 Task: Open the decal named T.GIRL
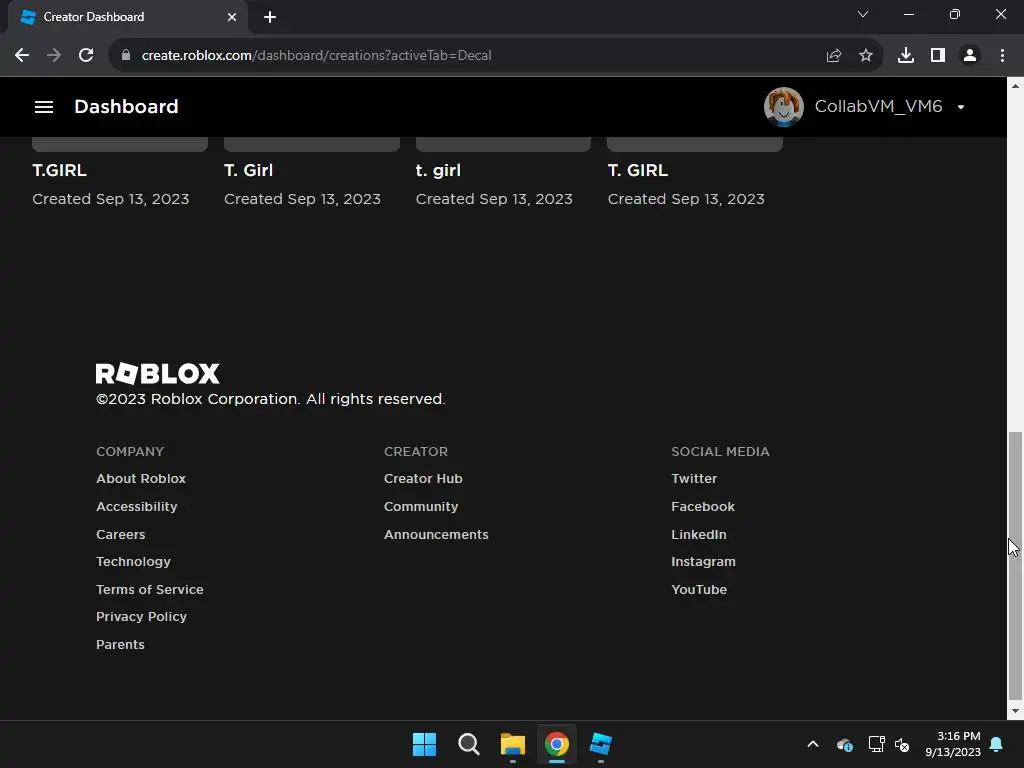[59, 170]
